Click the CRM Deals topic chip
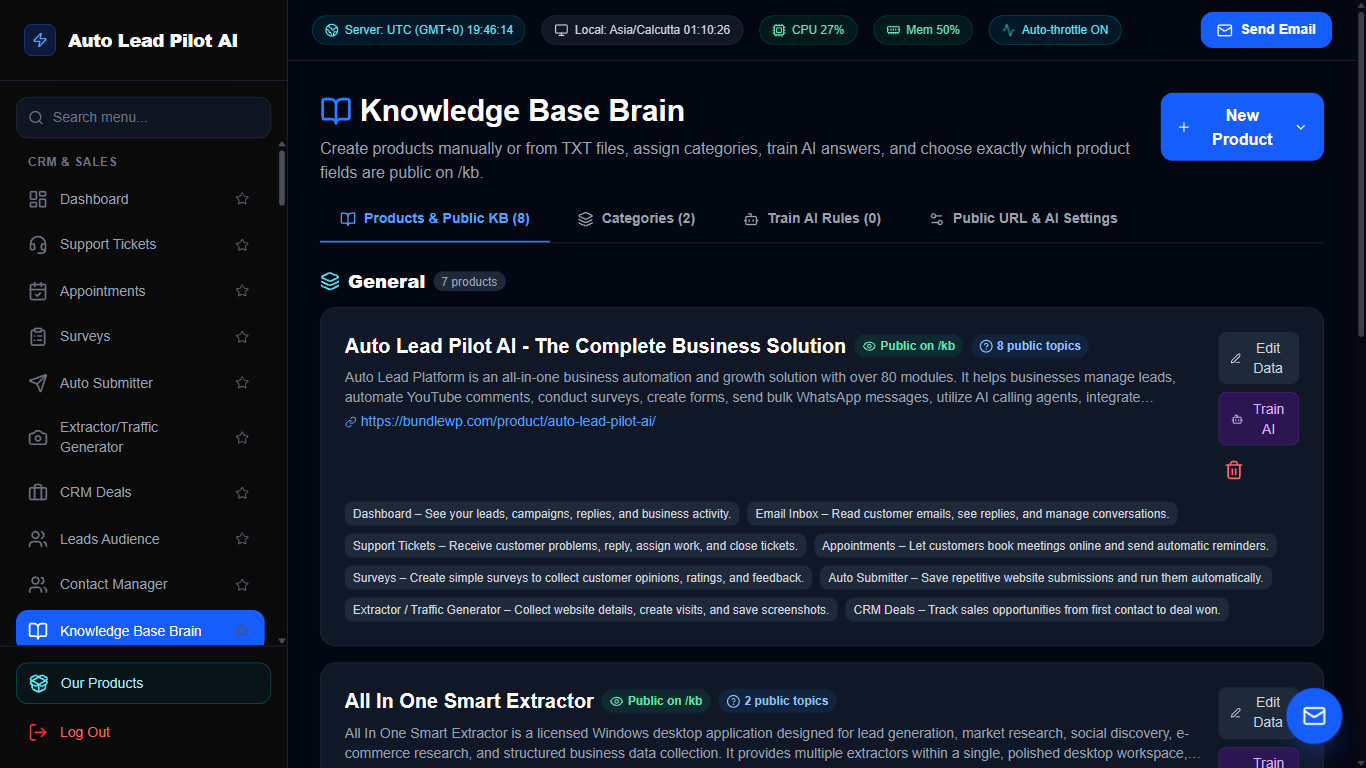This screenshot has height=768, width=1366. 1037,610
